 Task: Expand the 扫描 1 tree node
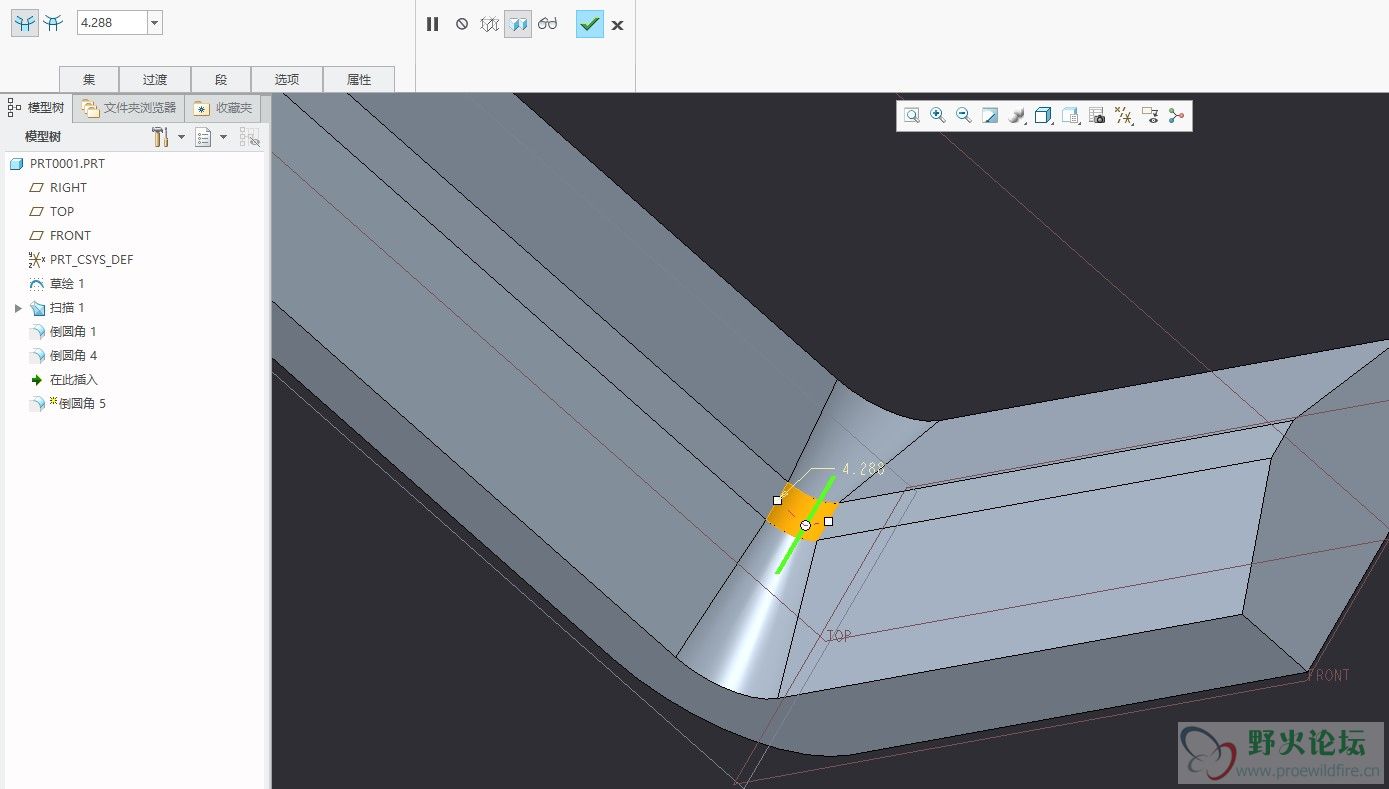tap(18, 308)
